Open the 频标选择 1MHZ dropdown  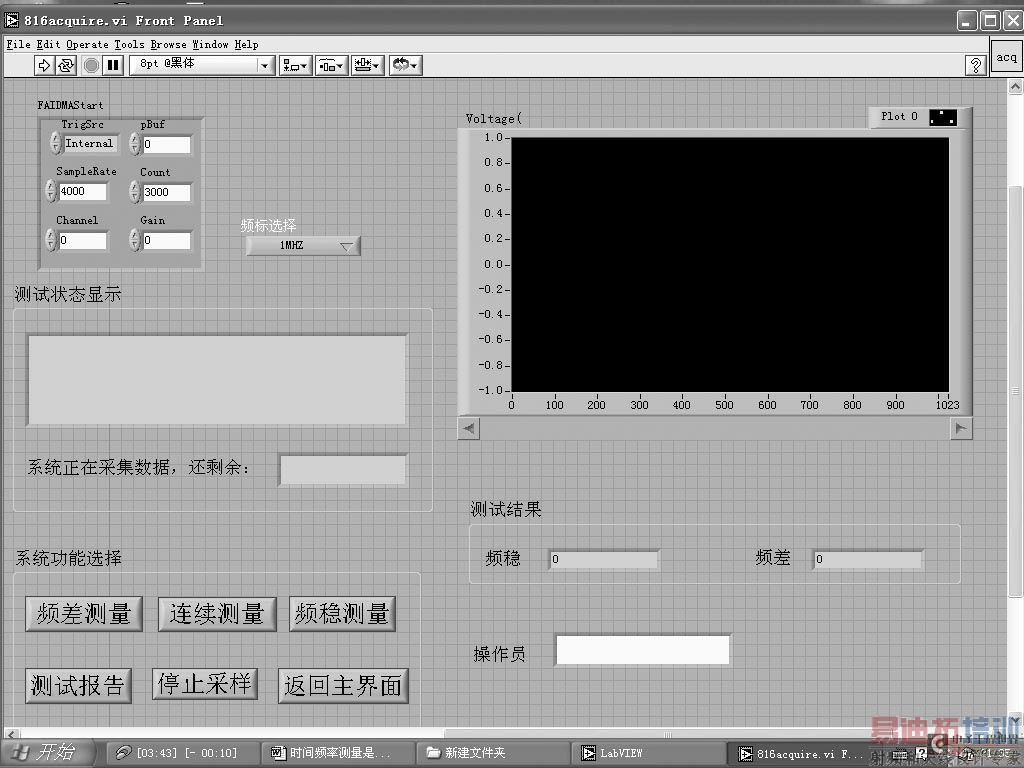click(303, 246)
